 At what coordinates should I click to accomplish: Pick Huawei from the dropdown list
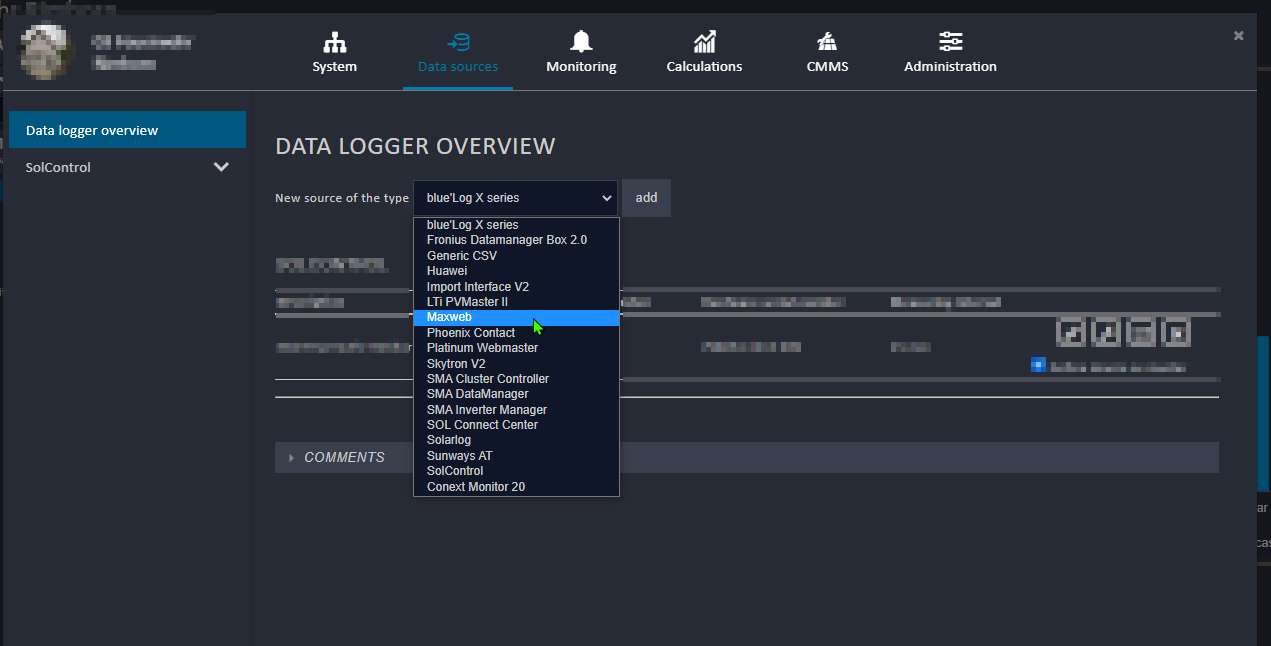tap(516, 271)
